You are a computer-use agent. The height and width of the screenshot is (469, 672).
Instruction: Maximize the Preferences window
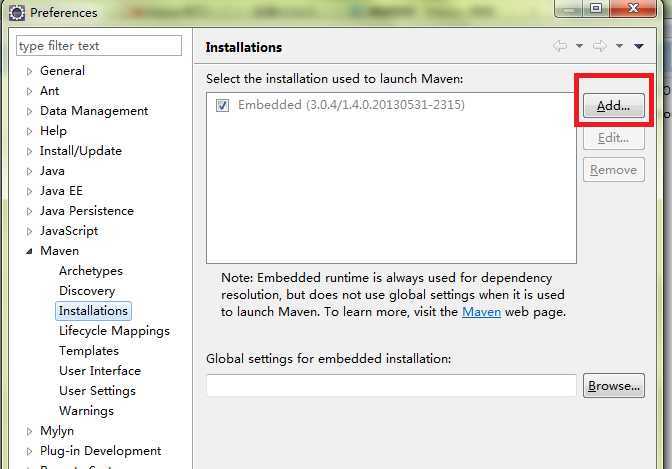[x=596, y=8]
